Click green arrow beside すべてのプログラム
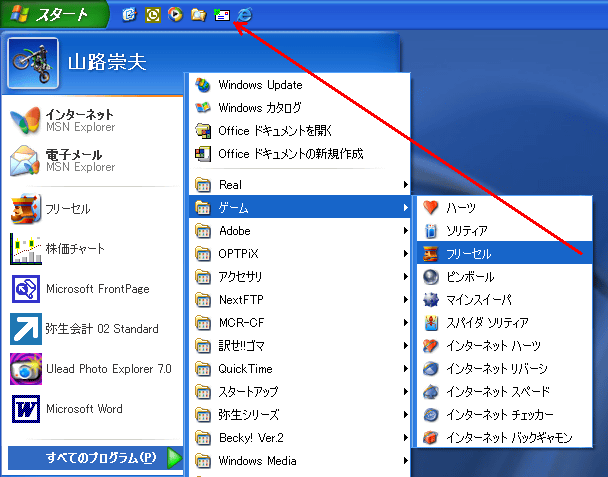 pyautogui.click(x=174, y=458)
